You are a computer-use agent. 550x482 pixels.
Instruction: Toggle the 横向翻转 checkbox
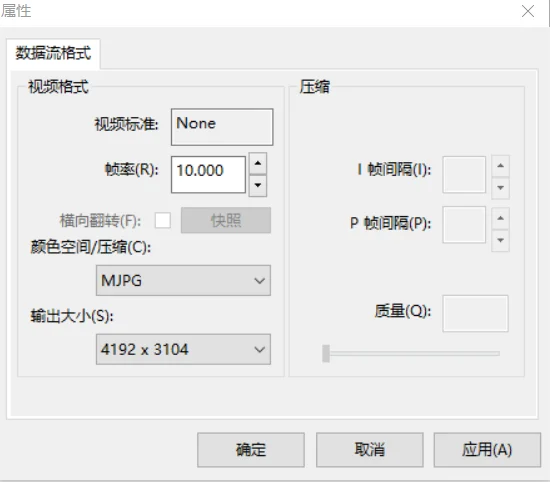pyautogui.click(x=163, y=221)
